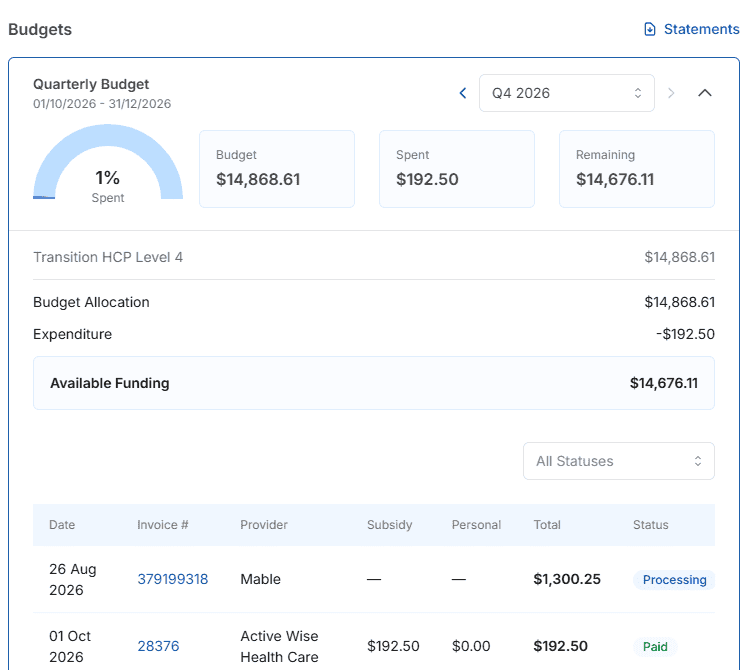
Task: Click the Statements download document icon
Action: [x=650, y=29]
